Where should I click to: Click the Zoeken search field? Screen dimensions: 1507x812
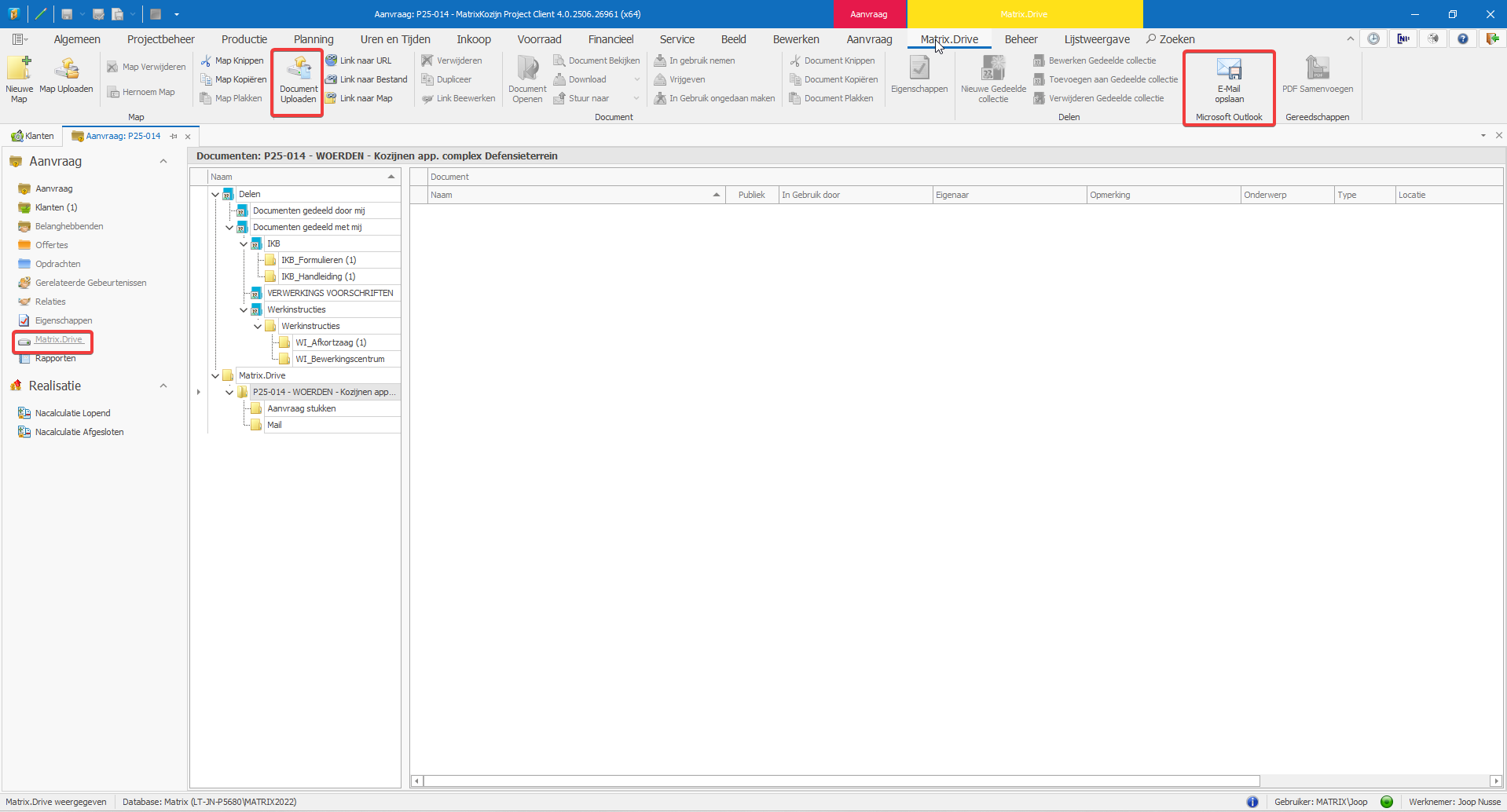coord(1170,39)
